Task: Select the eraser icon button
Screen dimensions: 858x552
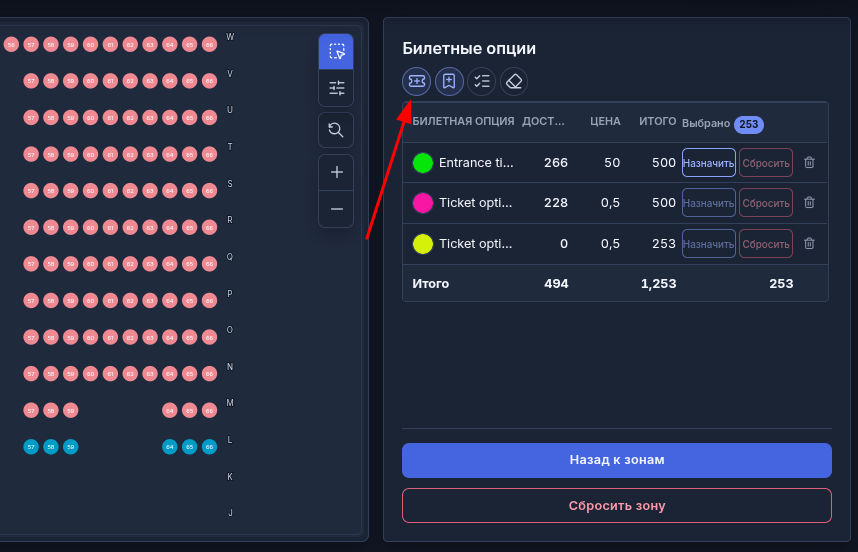Action: tap(514, 82)
